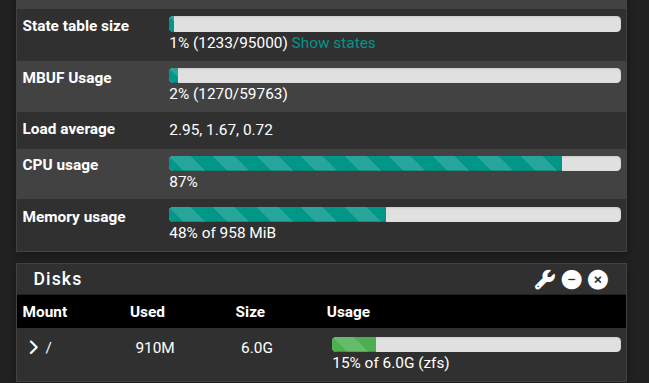This screenshot has height=383, width=649.
Task: Click the 15% of 6.0G (zfs) label
Action: pos(391,363)
